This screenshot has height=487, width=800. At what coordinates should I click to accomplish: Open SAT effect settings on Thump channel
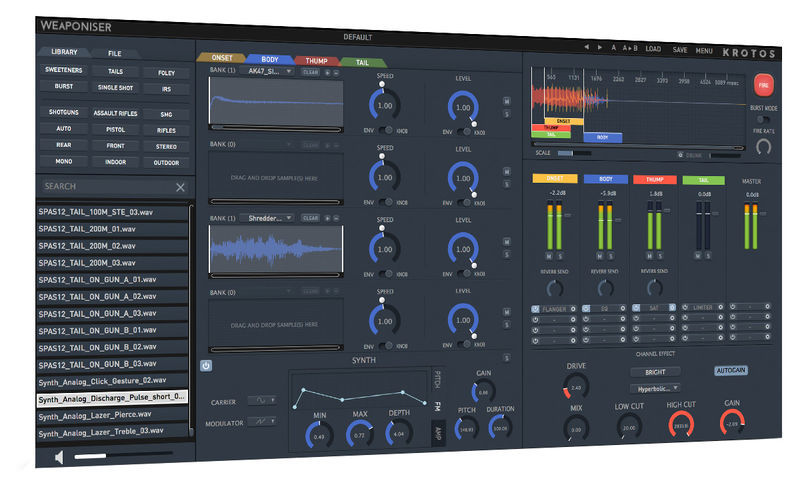[x=672, y=307]
